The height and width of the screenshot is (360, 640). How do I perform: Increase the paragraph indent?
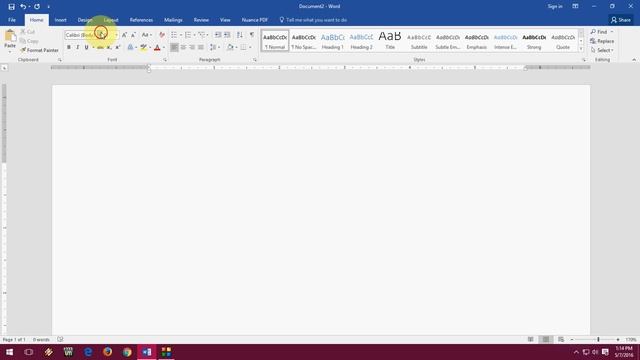227,35
